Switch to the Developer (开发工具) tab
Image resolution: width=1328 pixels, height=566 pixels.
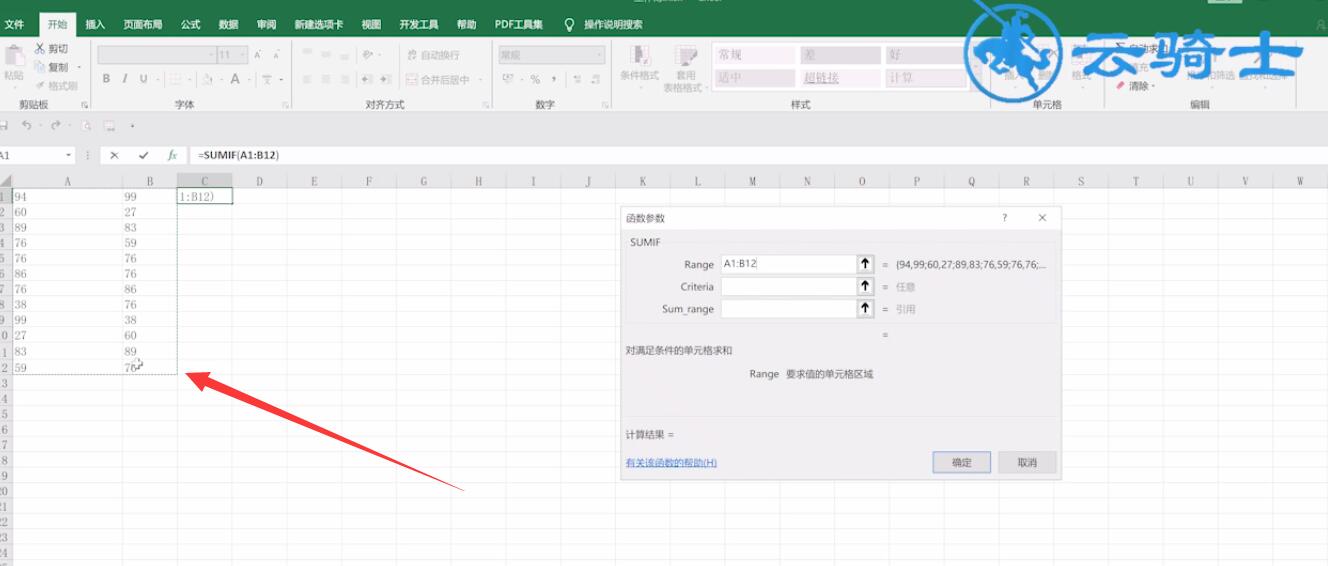click(418, 24)
